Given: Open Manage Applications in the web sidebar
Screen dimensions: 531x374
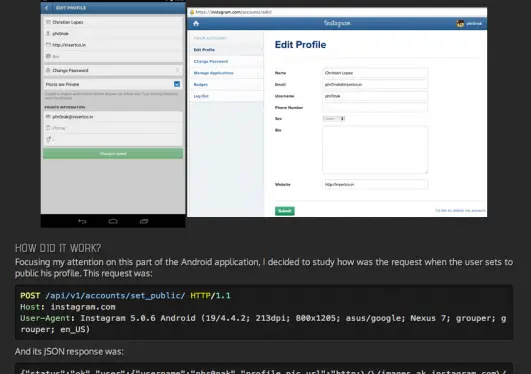Looking at the screenshot, I should [x=226, y=73].
